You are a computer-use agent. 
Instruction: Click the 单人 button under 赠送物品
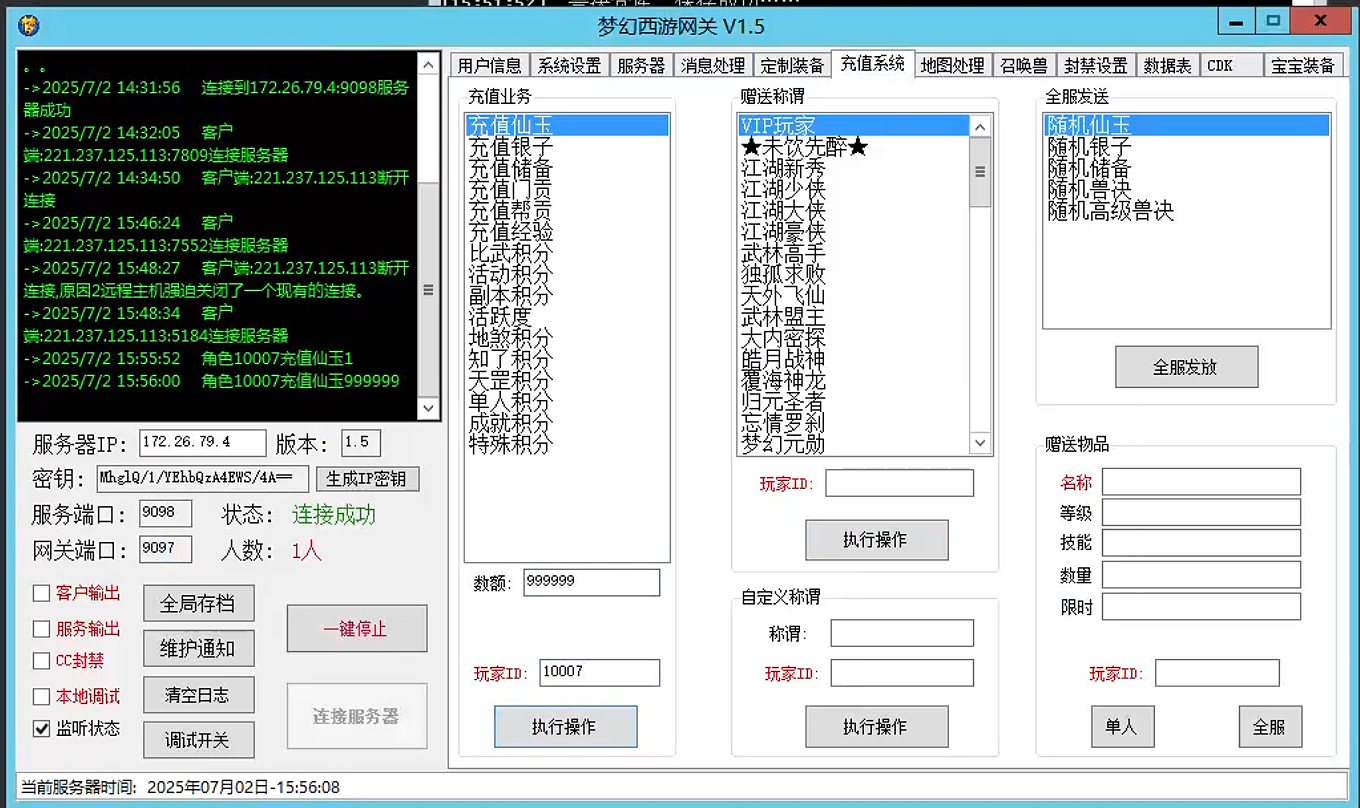[x=1122, y=727]
